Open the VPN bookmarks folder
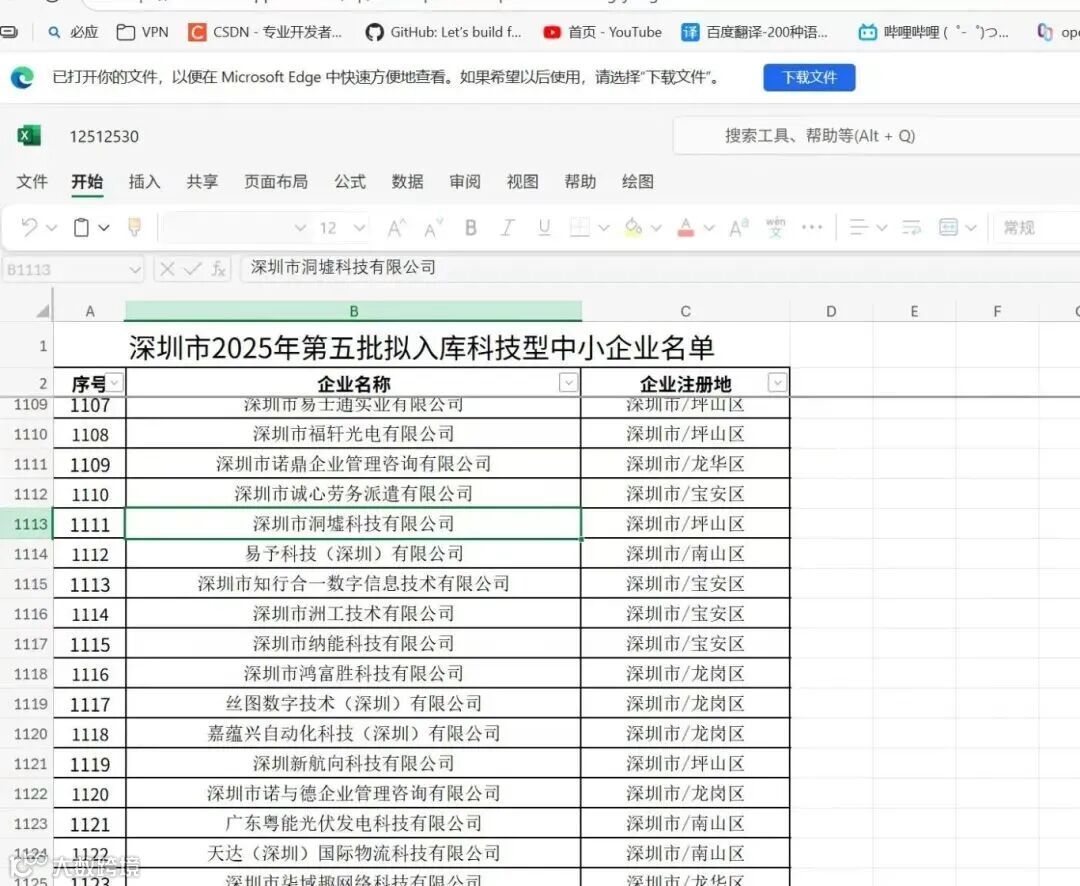Image resolution: width=1080 pixels, height=886 pixels. tap(143, 32)
